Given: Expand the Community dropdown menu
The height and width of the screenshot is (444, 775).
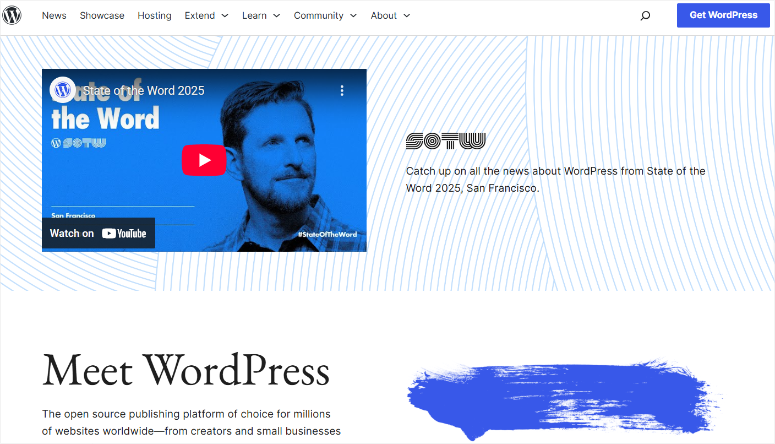Looking at the screenshot, I should tap(325, 16).
